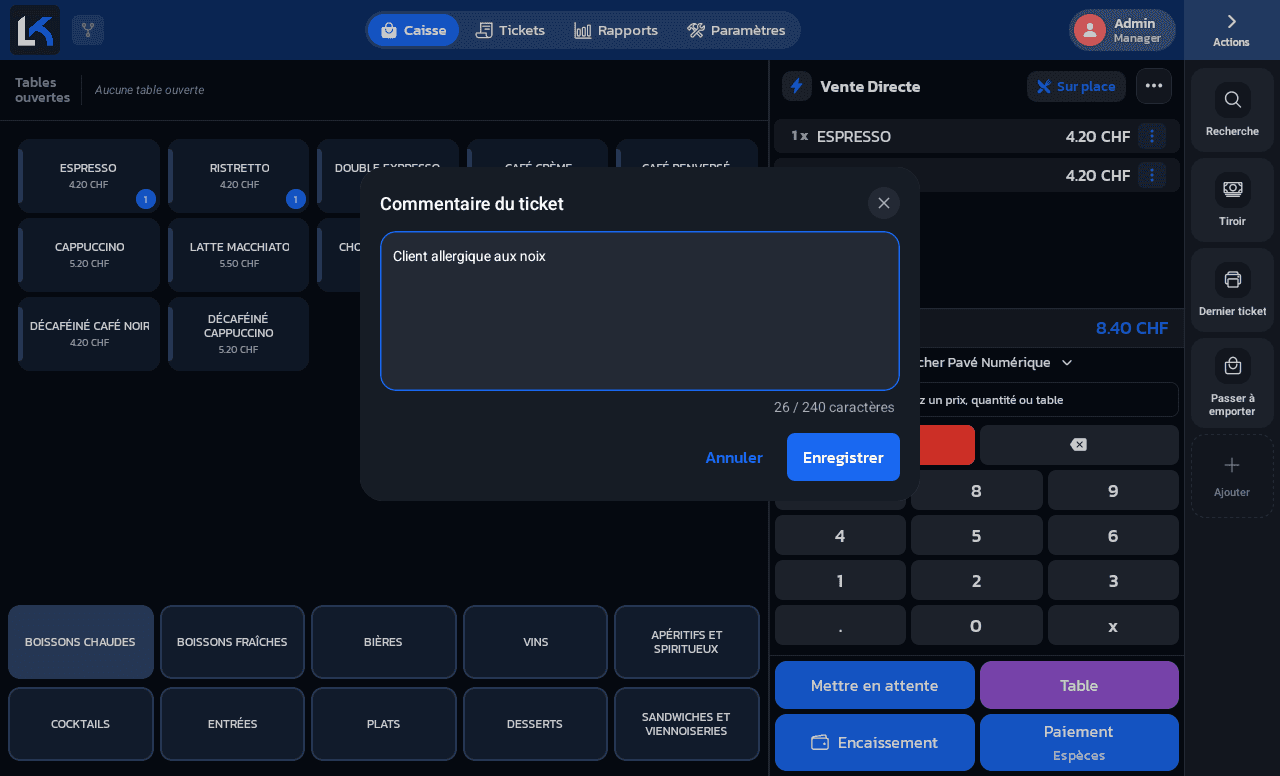1280x776 pixels.
Task: Click the red keypad clear button
Action: (947, 445)
